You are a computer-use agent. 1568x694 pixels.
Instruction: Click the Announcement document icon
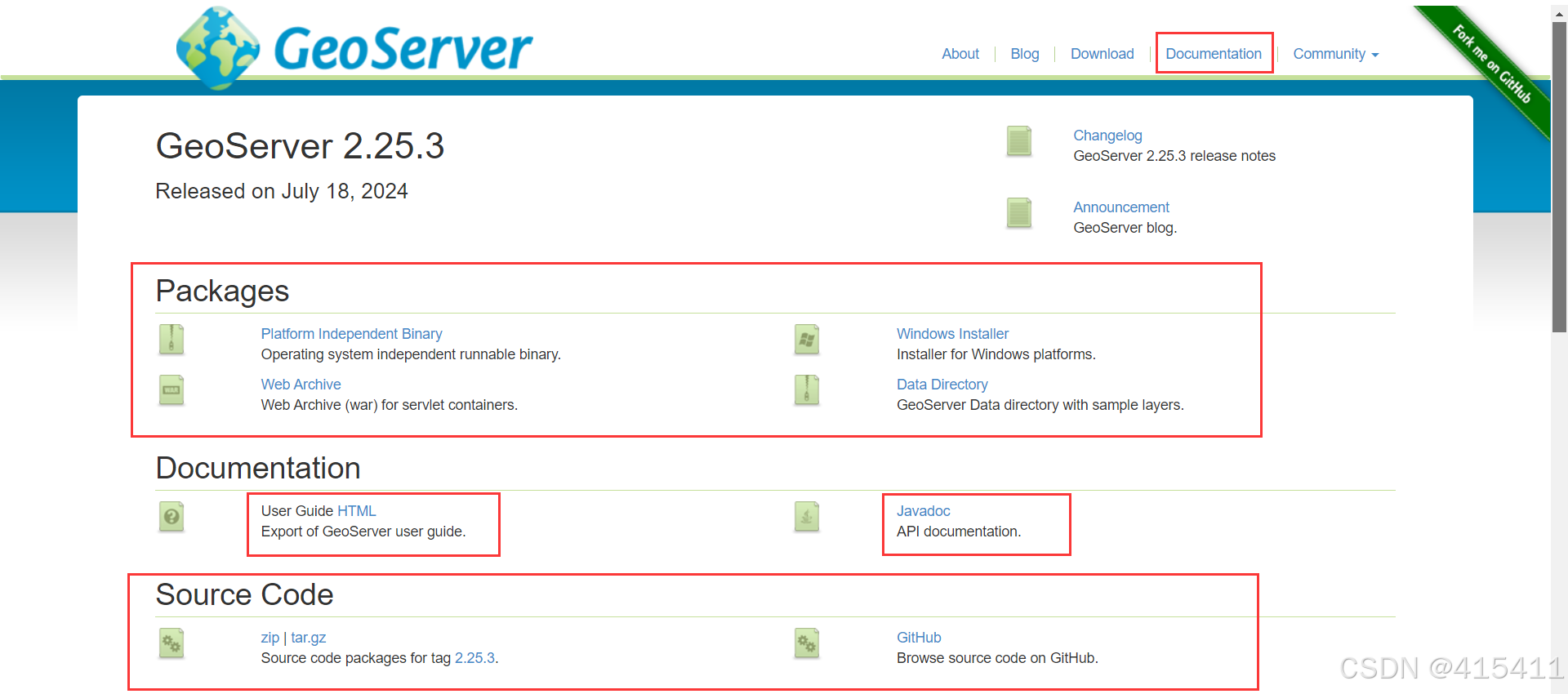[x=1019, y=213]
